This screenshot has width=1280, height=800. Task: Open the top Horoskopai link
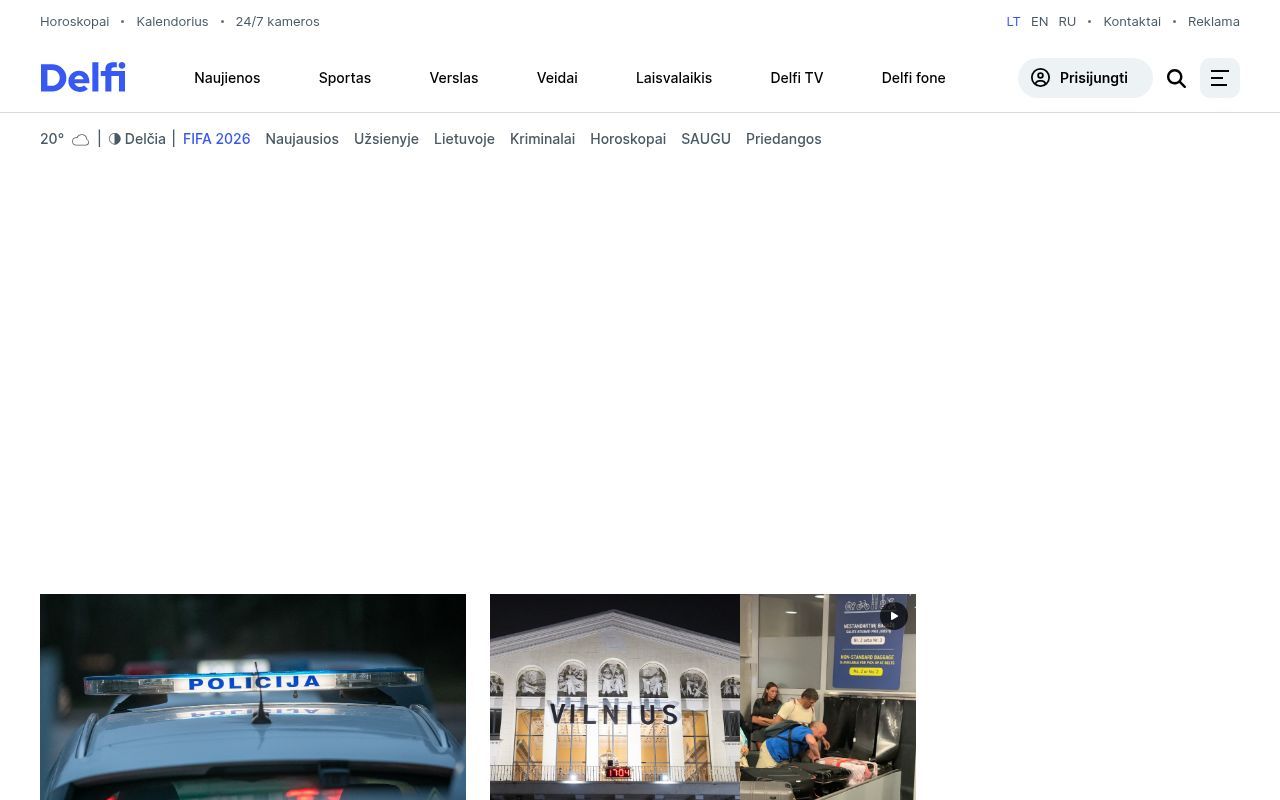tap(75, 21)
